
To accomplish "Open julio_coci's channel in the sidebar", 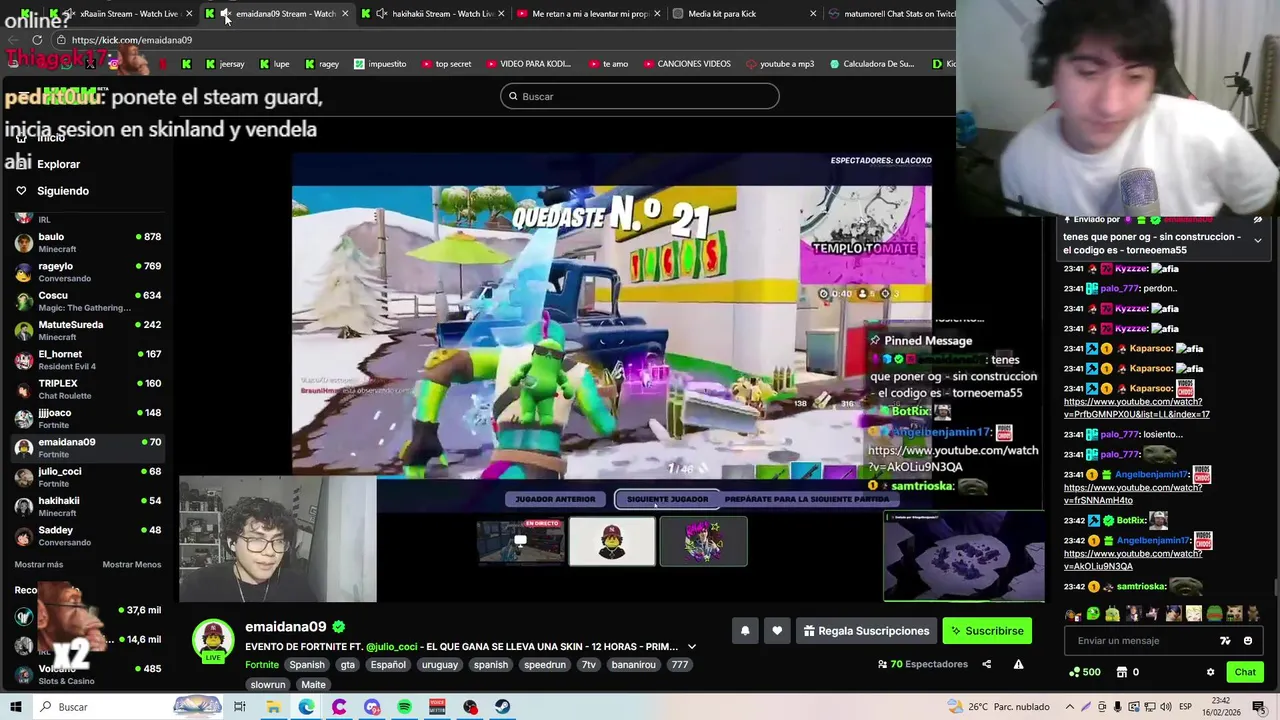I will tap(88, 477).
